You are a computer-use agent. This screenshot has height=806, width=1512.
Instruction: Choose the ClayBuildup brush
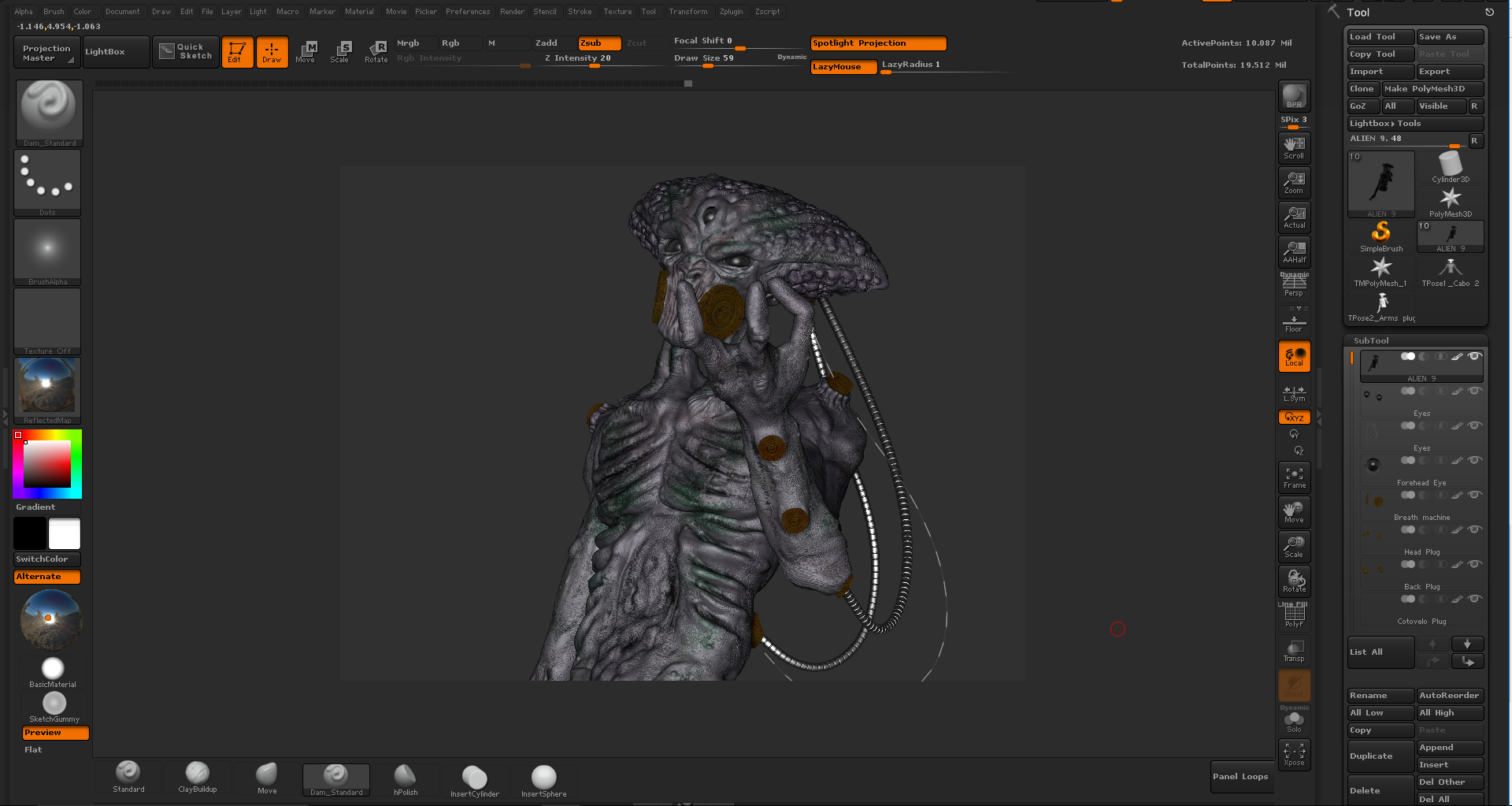198,777
